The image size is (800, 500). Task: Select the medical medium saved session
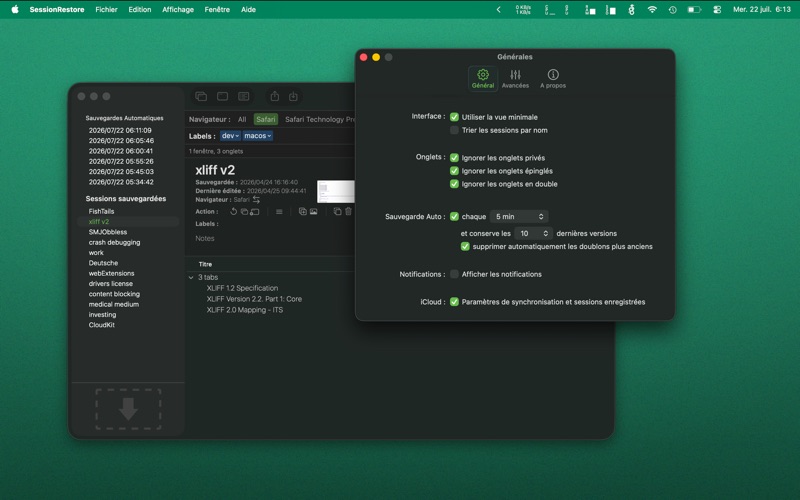[114, 304]
